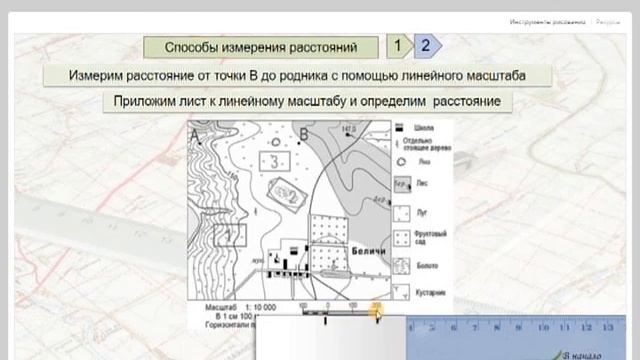This screenshot has width=640, height=360.
Task: Click the 0 mark on the linear scale
Action: click(x=327, y=305)
